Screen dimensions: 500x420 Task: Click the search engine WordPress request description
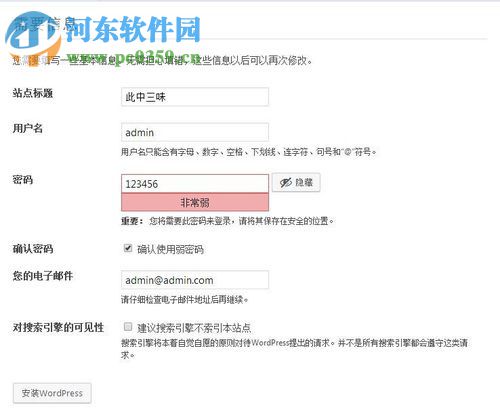pyautogui.click(x=294, y=349)
